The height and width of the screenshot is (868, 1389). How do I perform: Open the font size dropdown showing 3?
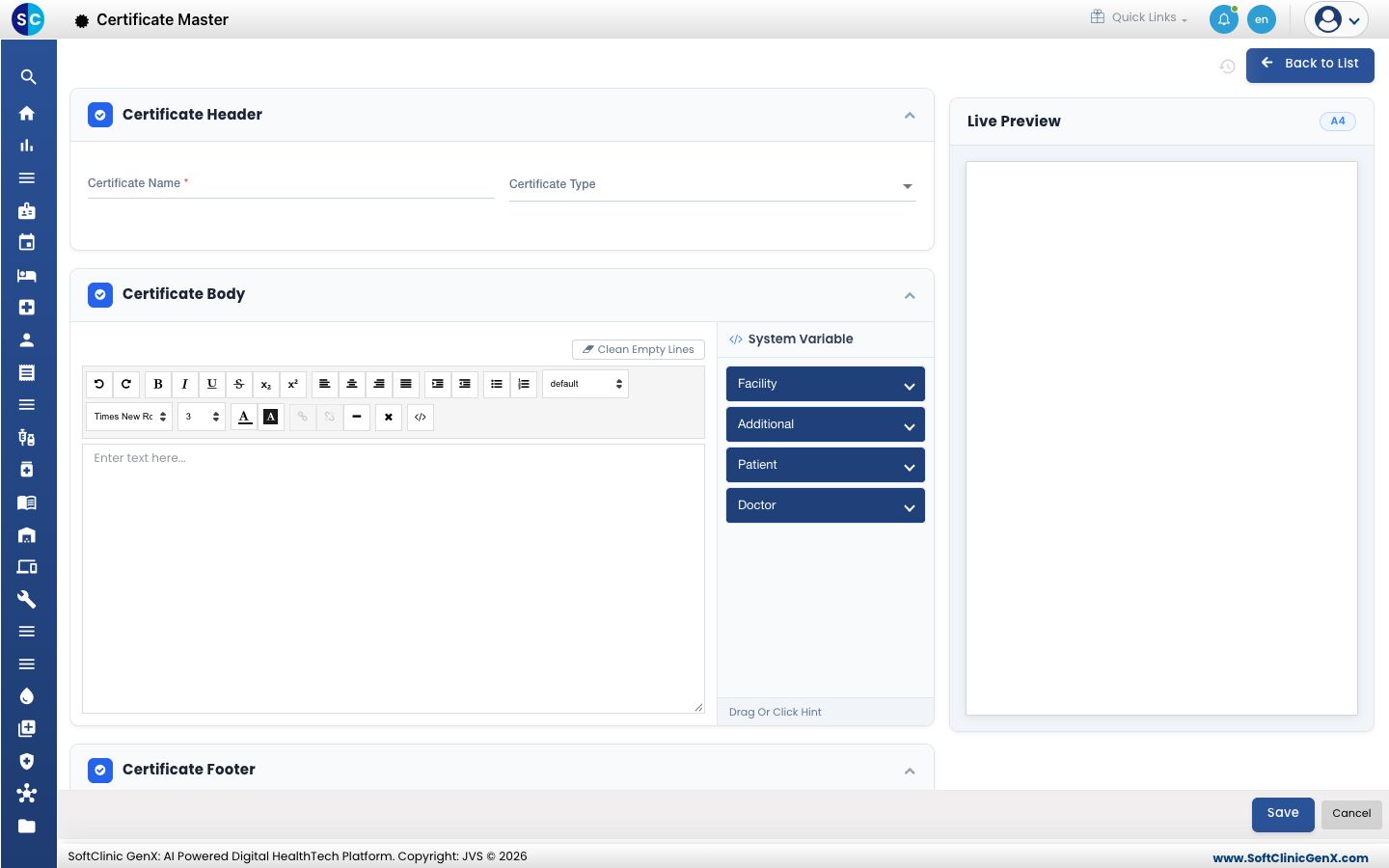pyautogui.click(x=202, y=417)
